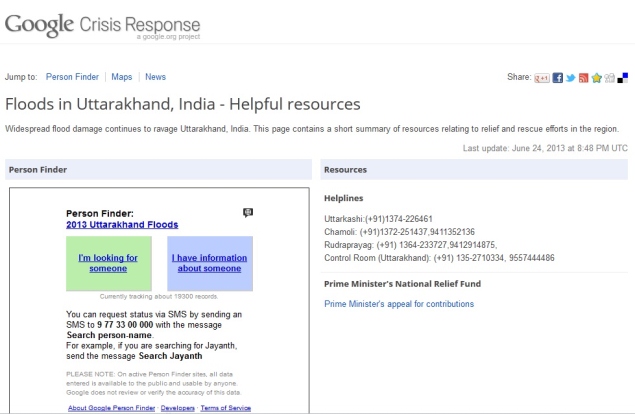Click the SMS number 9 77 33 00 000
Screen dimensions: 635x414
coord(125,325)
